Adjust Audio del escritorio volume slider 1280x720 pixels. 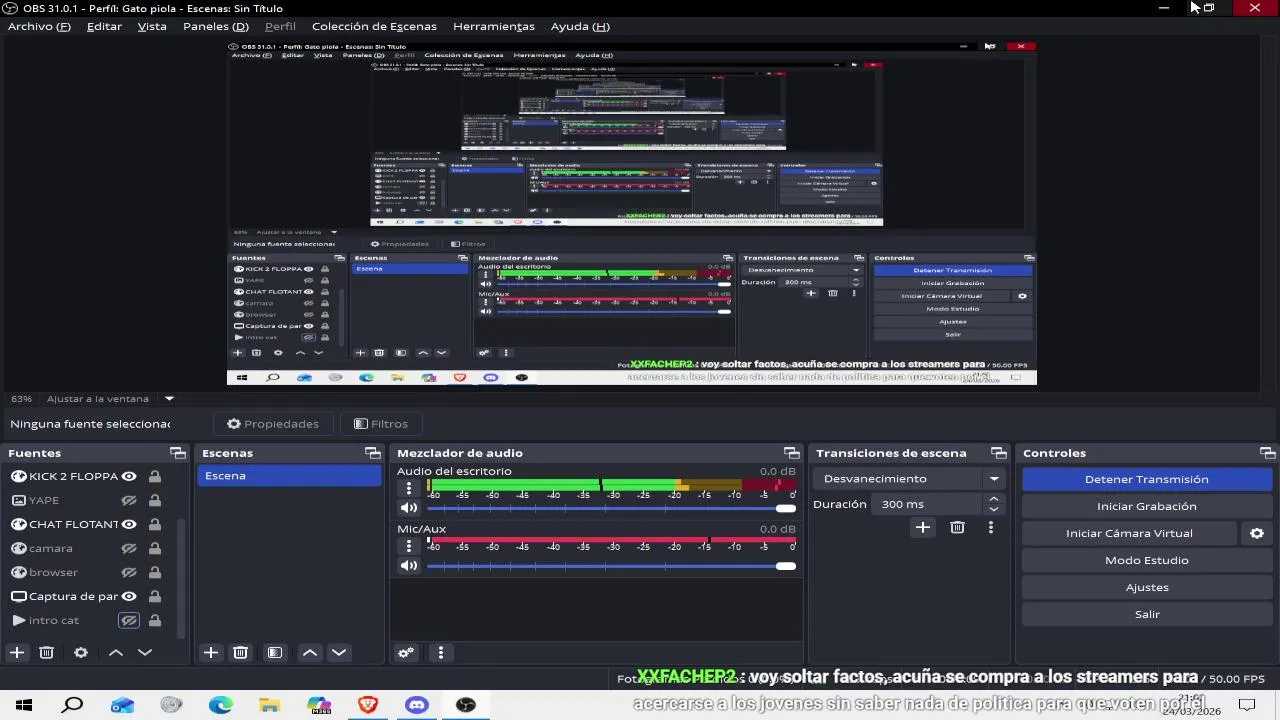(x=611, y=508)
